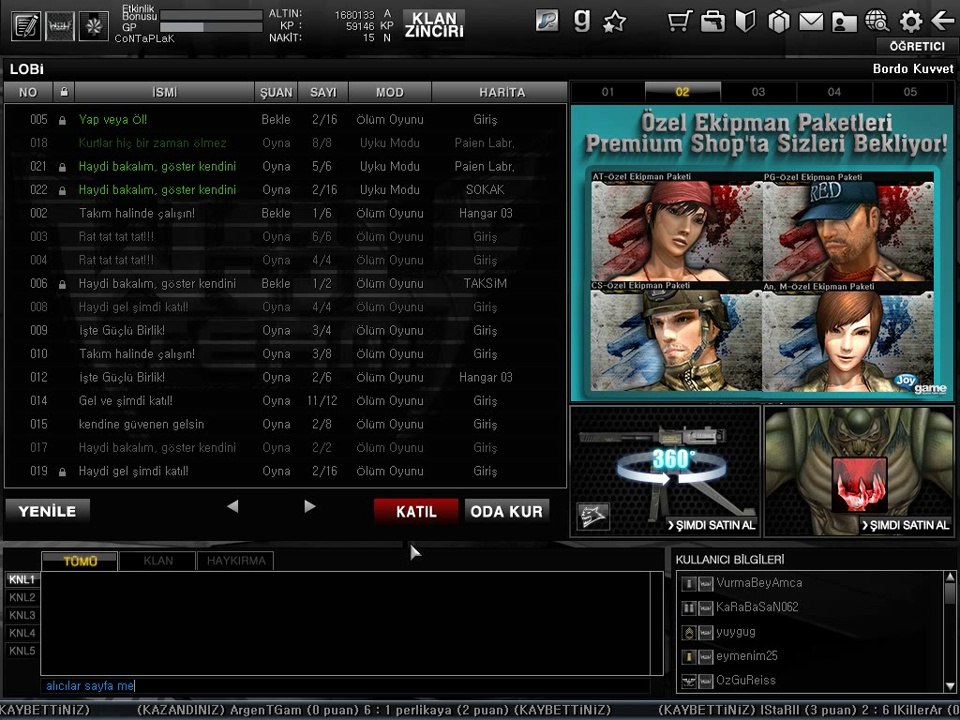Open the shopping cart shop icon
The image size is (960, 720).
tap(680, 21)
